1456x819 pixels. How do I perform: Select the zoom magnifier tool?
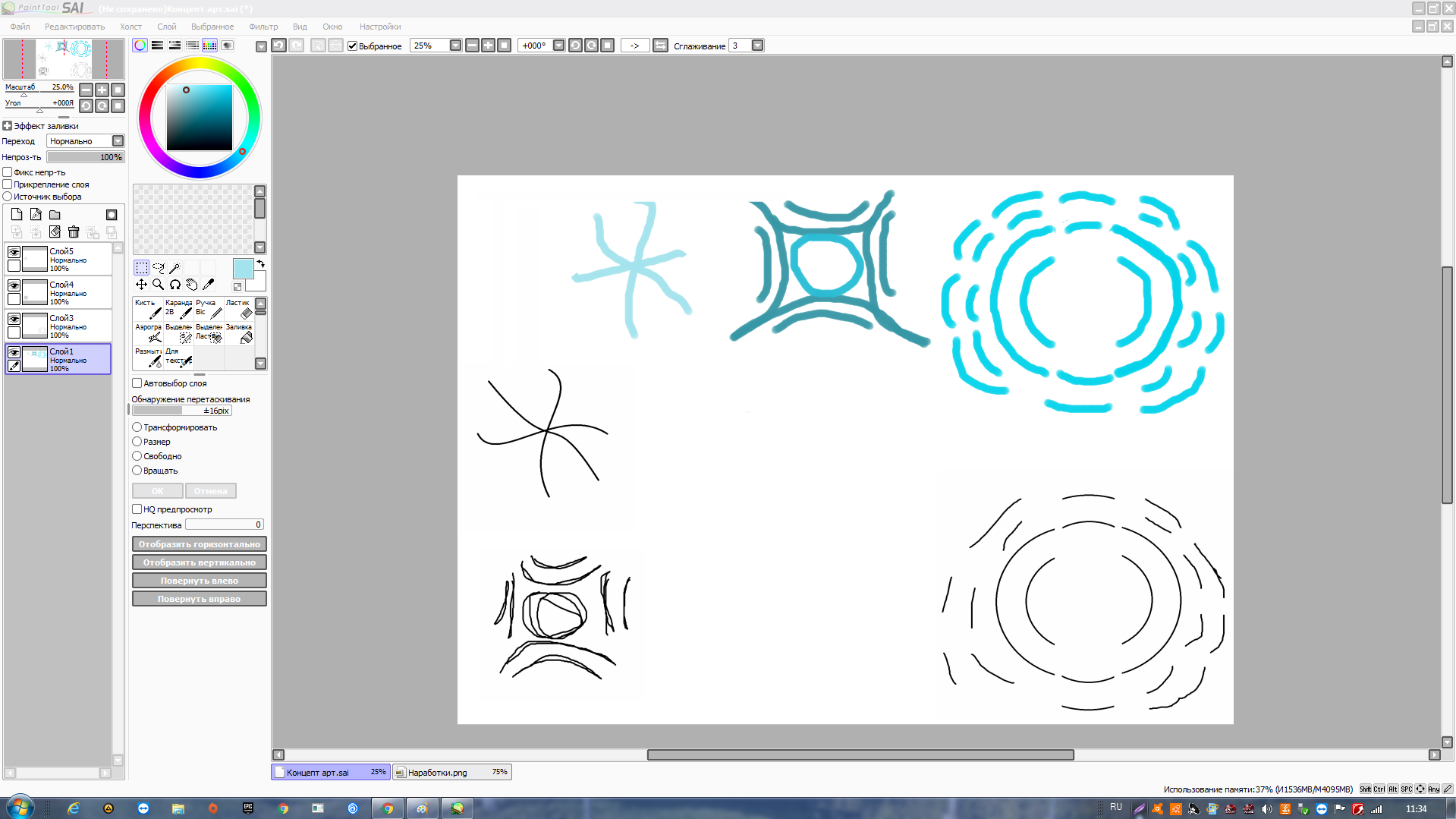[x=158, y=284]
